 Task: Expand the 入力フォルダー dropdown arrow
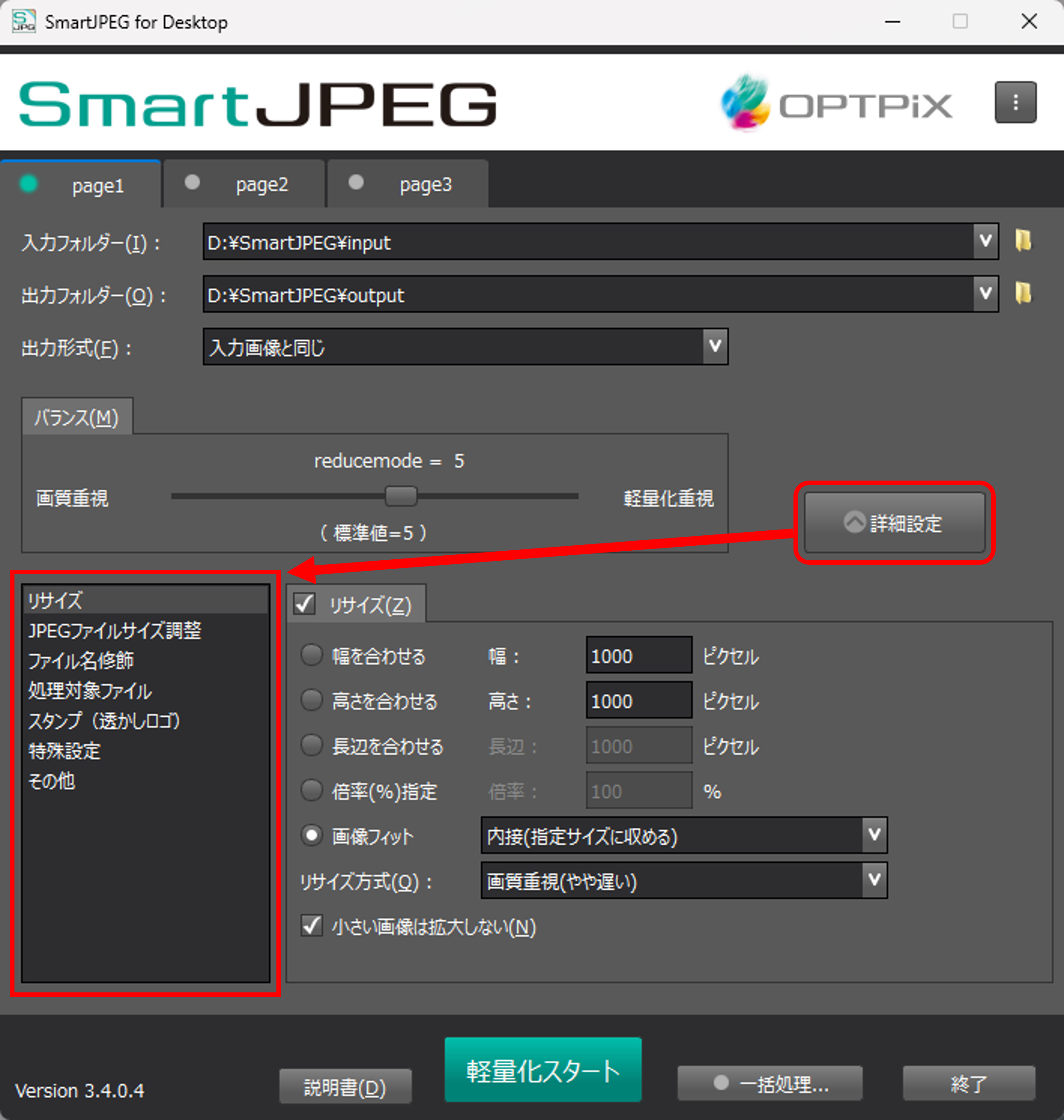pyautogui.click(x=986, y=241)
